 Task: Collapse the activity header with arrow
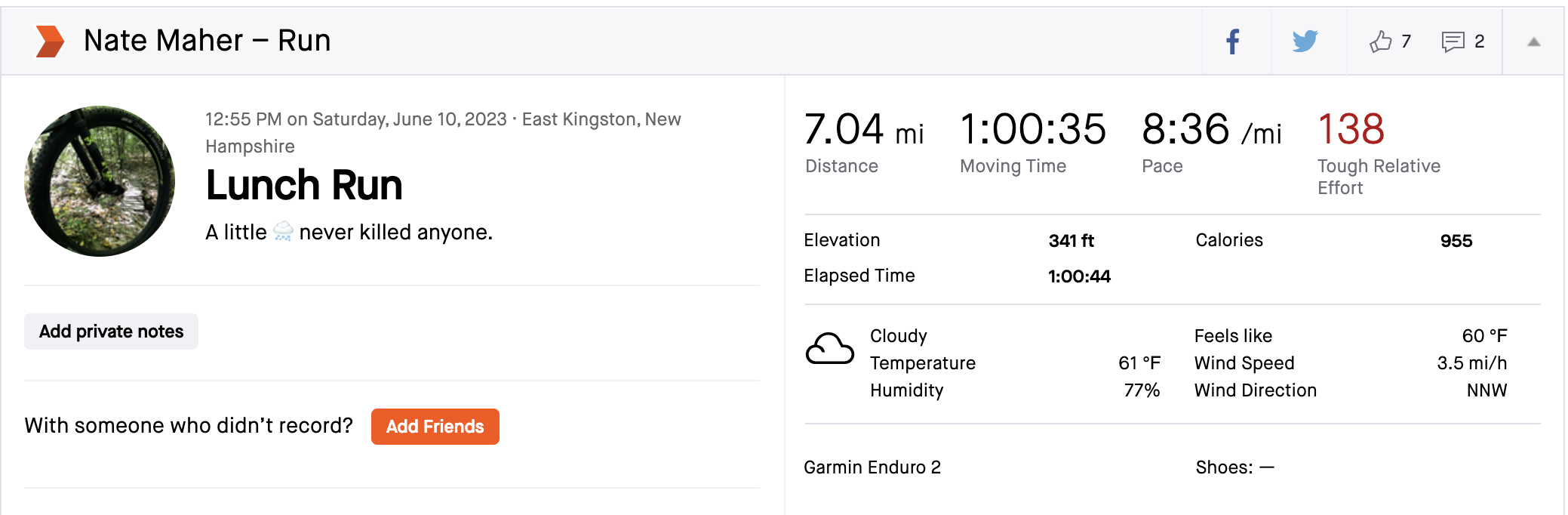tap(1533, 42)
